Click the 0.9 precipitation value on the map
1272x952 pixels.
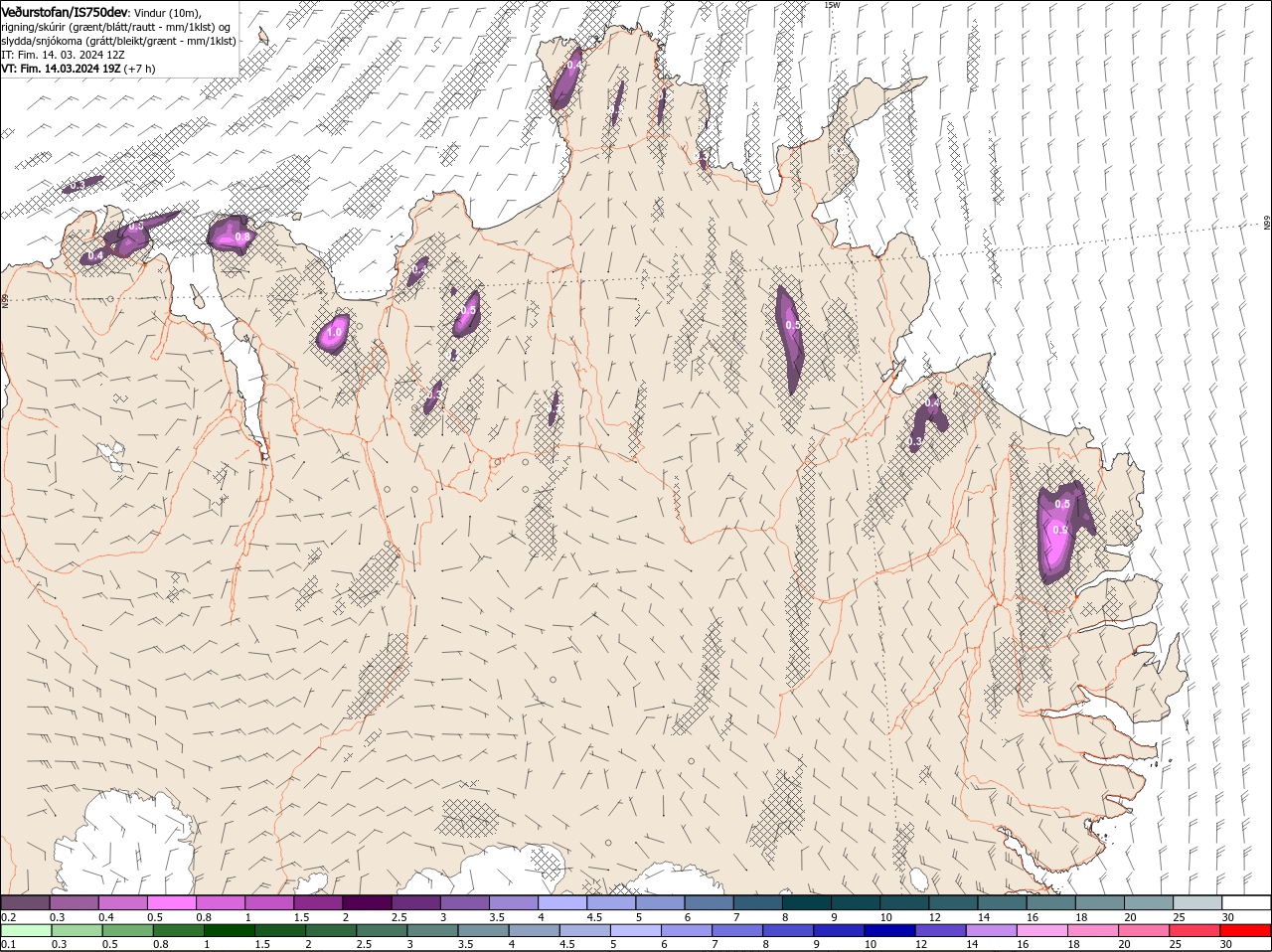click(1060, 531)
